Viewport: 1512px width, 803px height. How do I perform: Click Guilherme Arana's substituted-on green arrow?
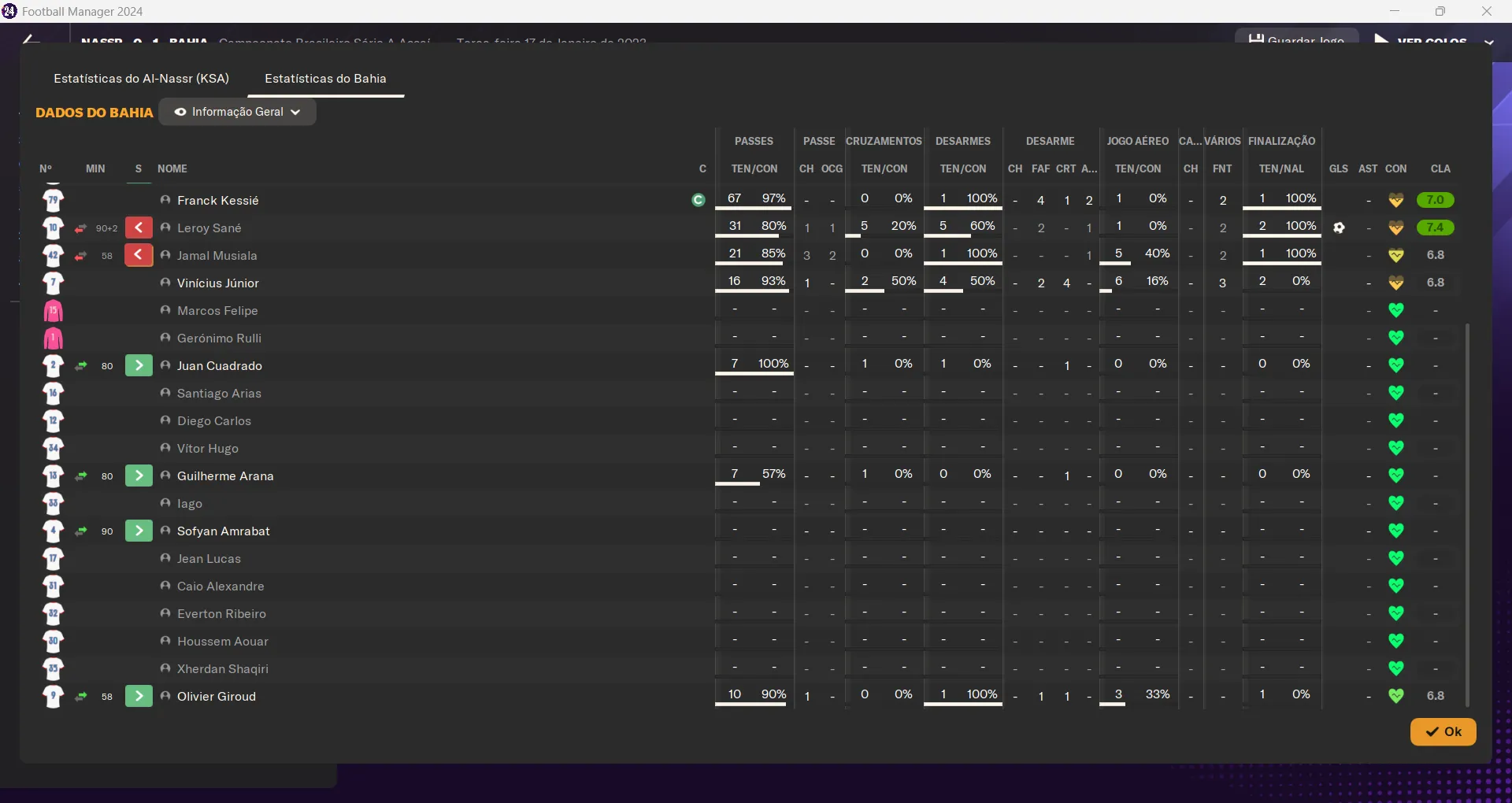click(x=139, y=476)
